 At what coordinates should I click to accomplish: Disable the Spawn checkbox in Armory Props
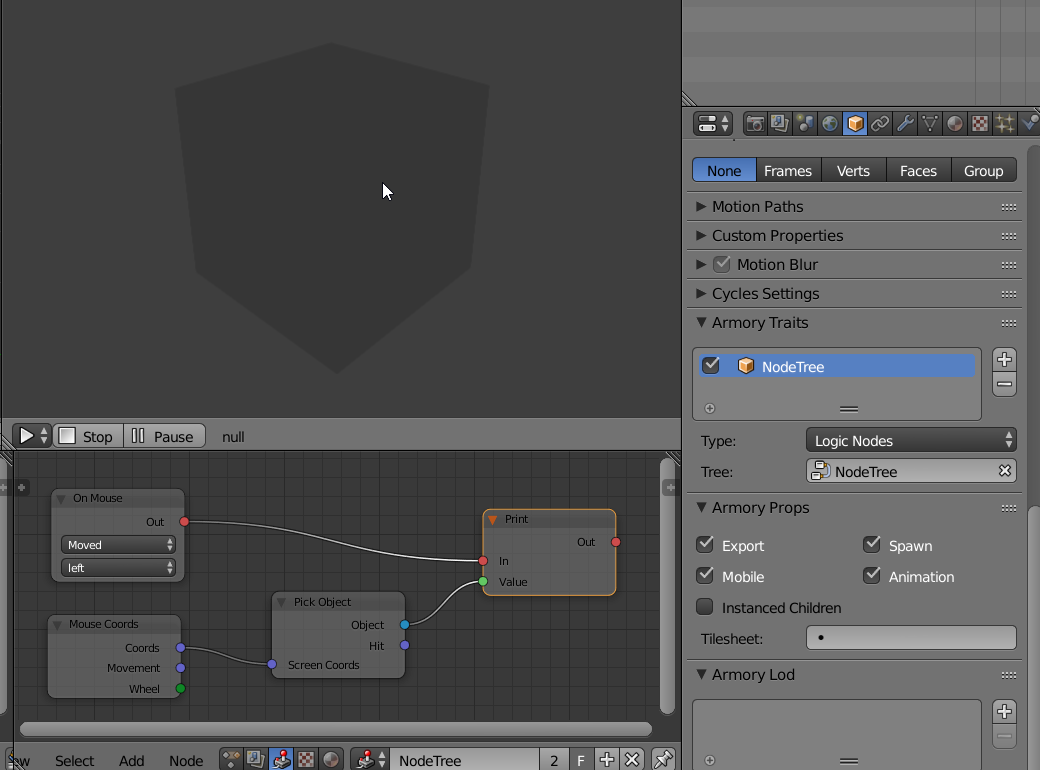(872, 545)
